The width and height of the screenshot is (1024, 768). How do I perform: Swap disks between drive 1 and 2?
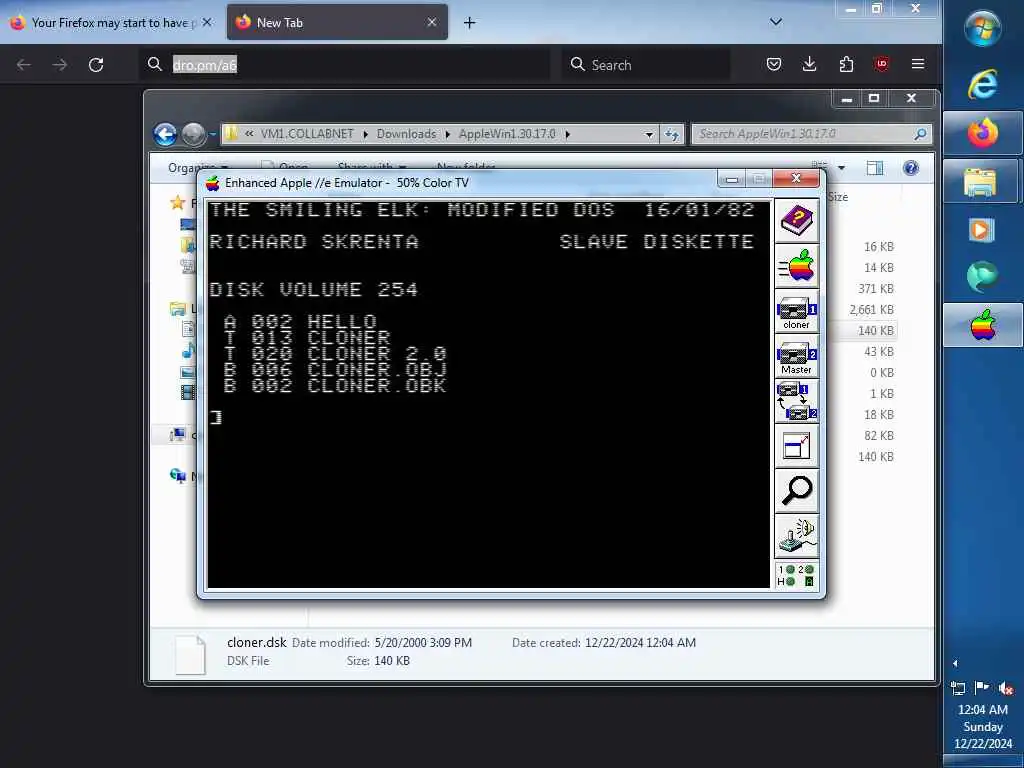[796, 401]
